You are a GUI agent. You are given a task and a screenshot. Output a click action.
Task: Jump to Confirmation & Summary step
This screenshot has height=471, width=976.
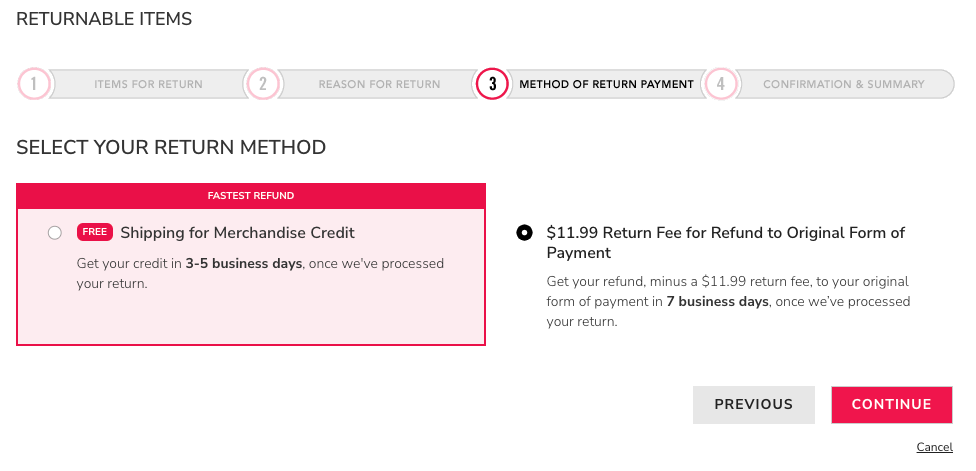coord(843,84)
